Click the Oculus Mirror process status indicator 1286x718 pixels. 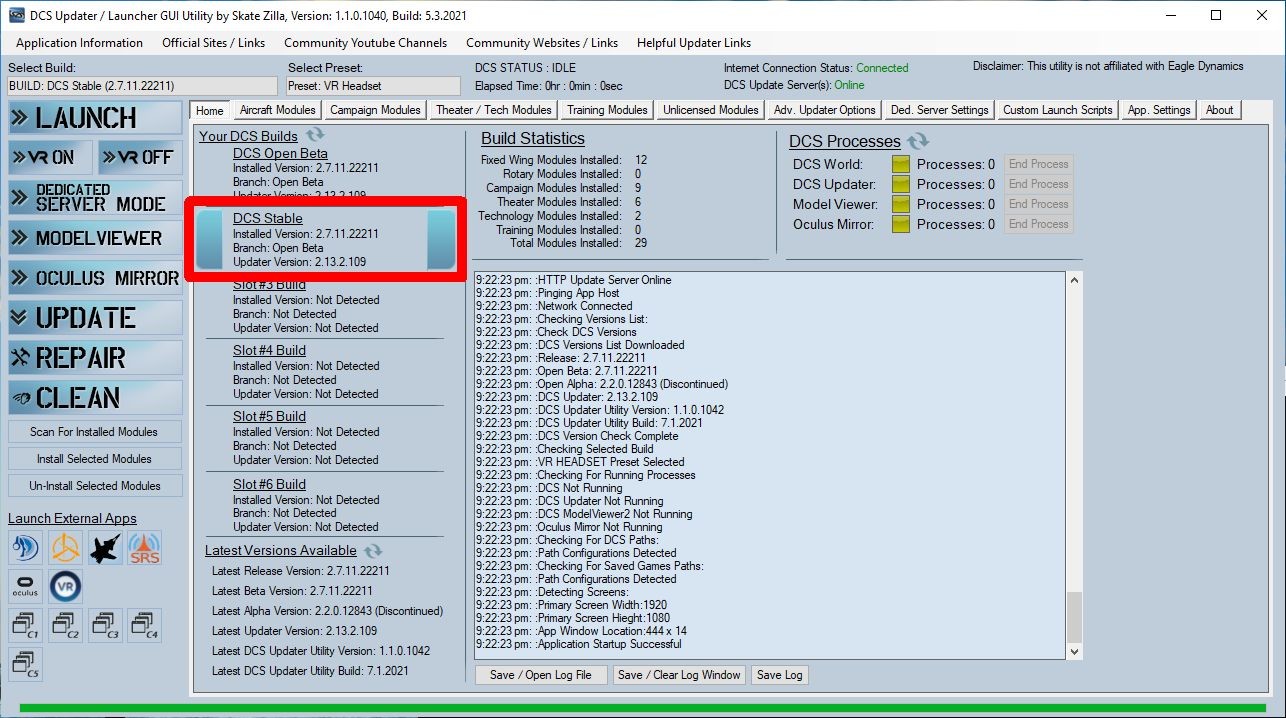[x=901, y=224]
